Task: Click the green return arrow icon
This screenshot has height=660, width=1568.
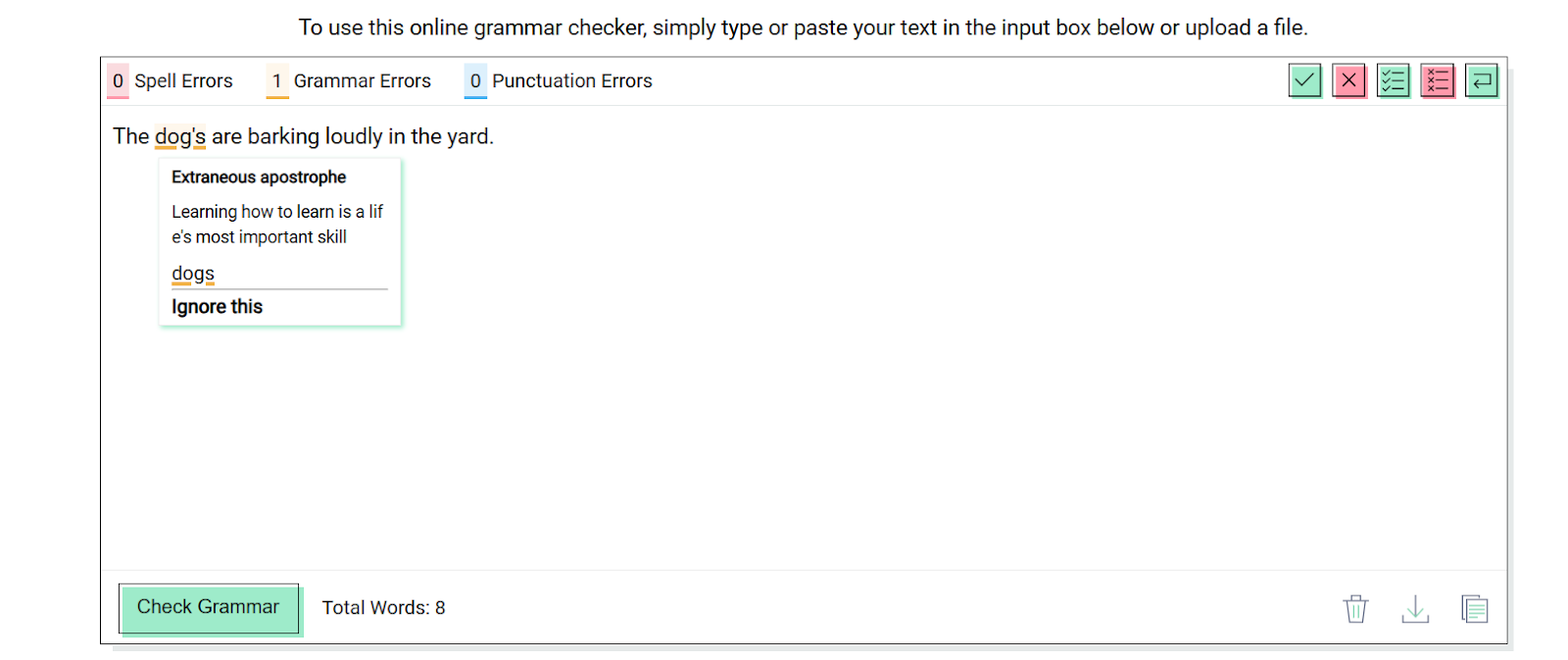Action: (1482, 80)
